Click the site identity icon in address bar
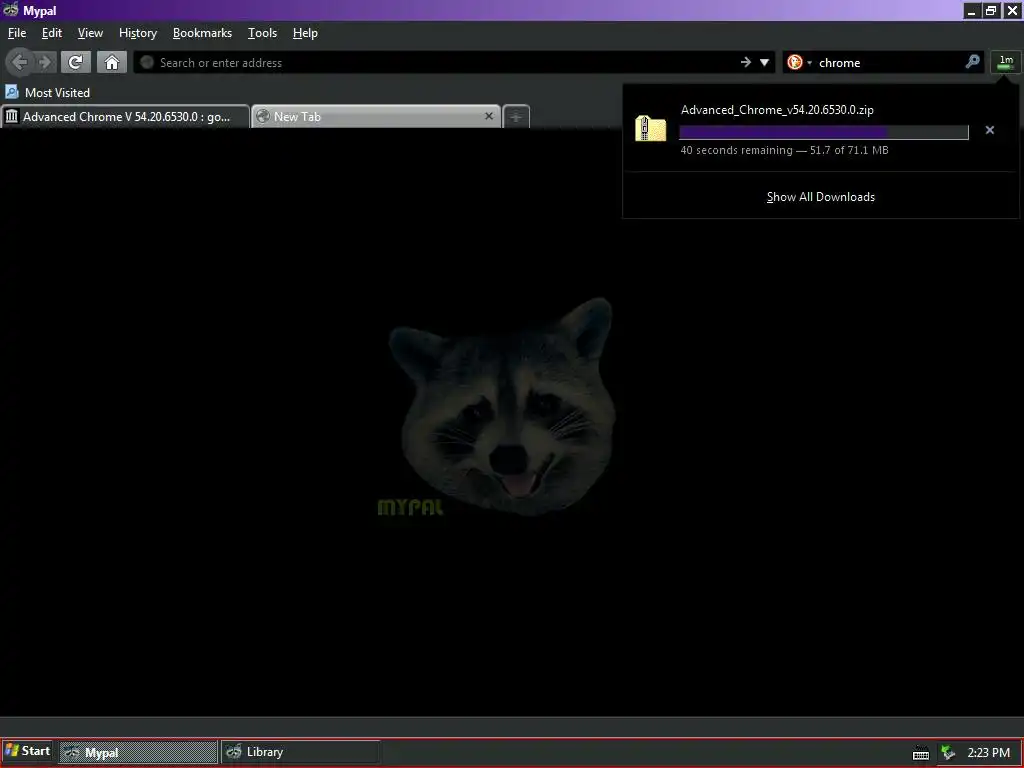1024x768 pixels. click(x=147, y=62)
